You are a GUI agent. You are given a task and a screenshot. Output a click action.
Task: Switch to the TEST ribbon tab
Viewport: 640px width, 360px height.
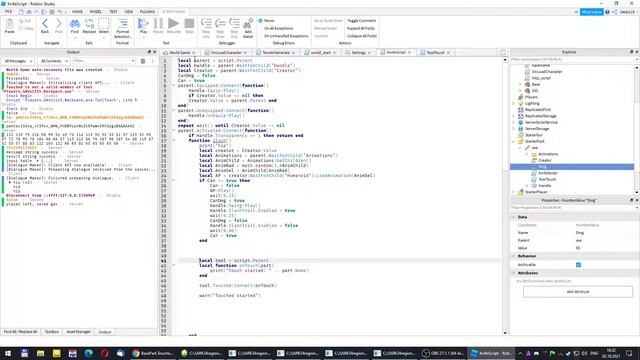tap(113, 11)
